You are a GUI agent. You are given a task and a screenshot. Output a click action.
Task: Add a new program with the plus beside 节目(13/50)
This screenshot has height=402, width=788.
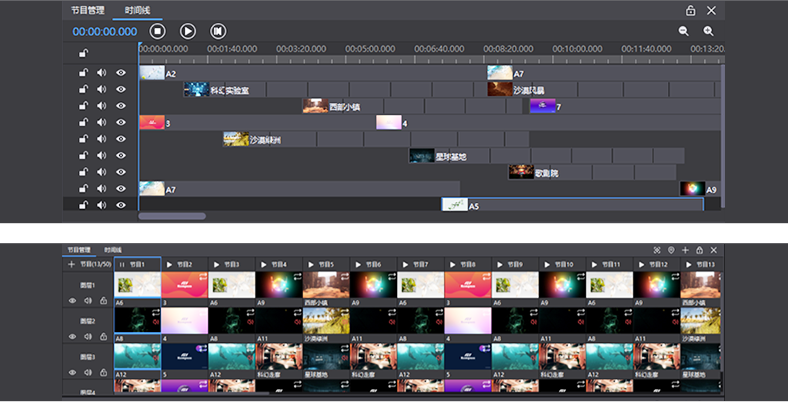coord(71,264)
